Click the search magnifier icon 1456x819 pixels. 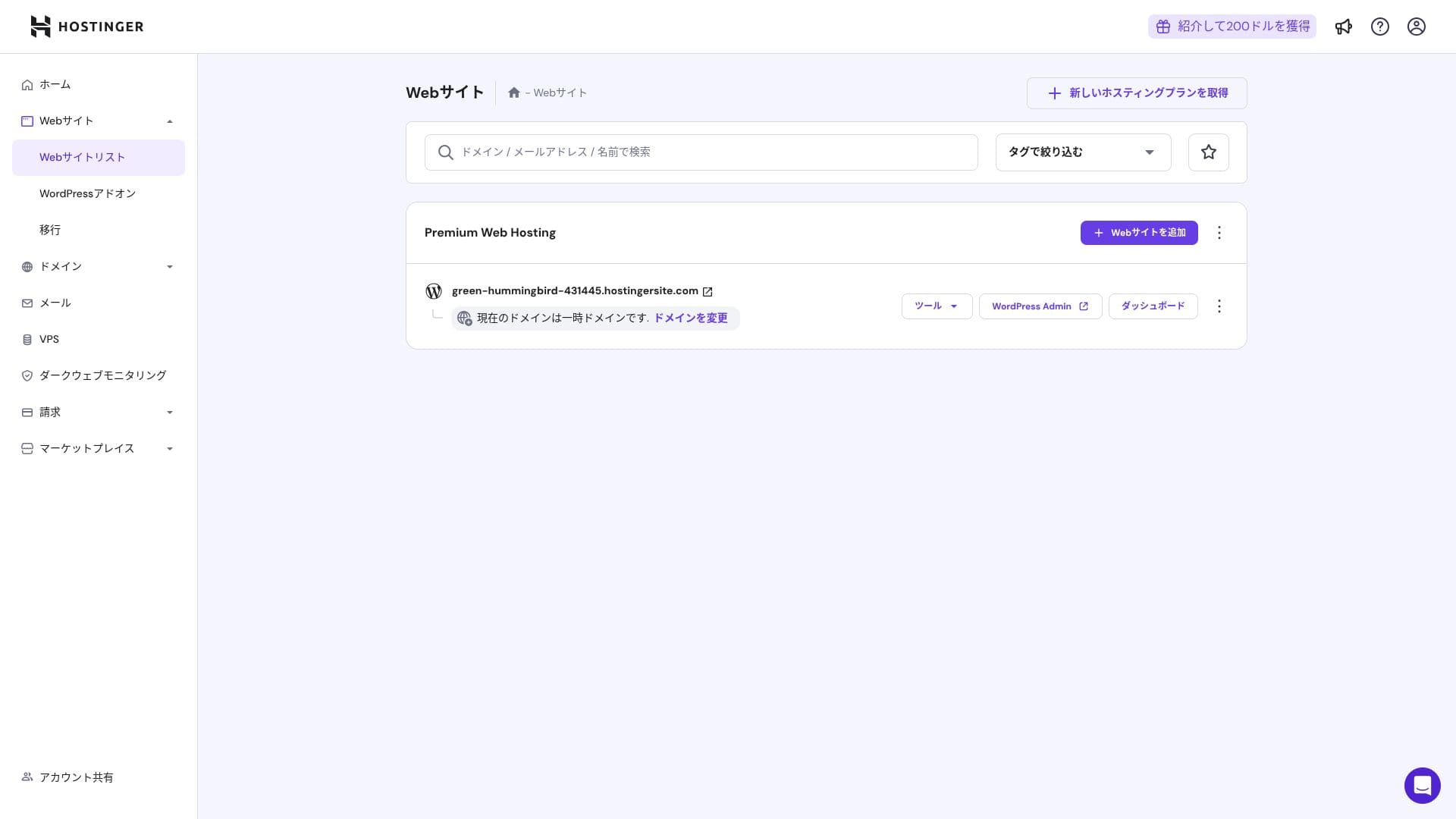coord(446,152)
